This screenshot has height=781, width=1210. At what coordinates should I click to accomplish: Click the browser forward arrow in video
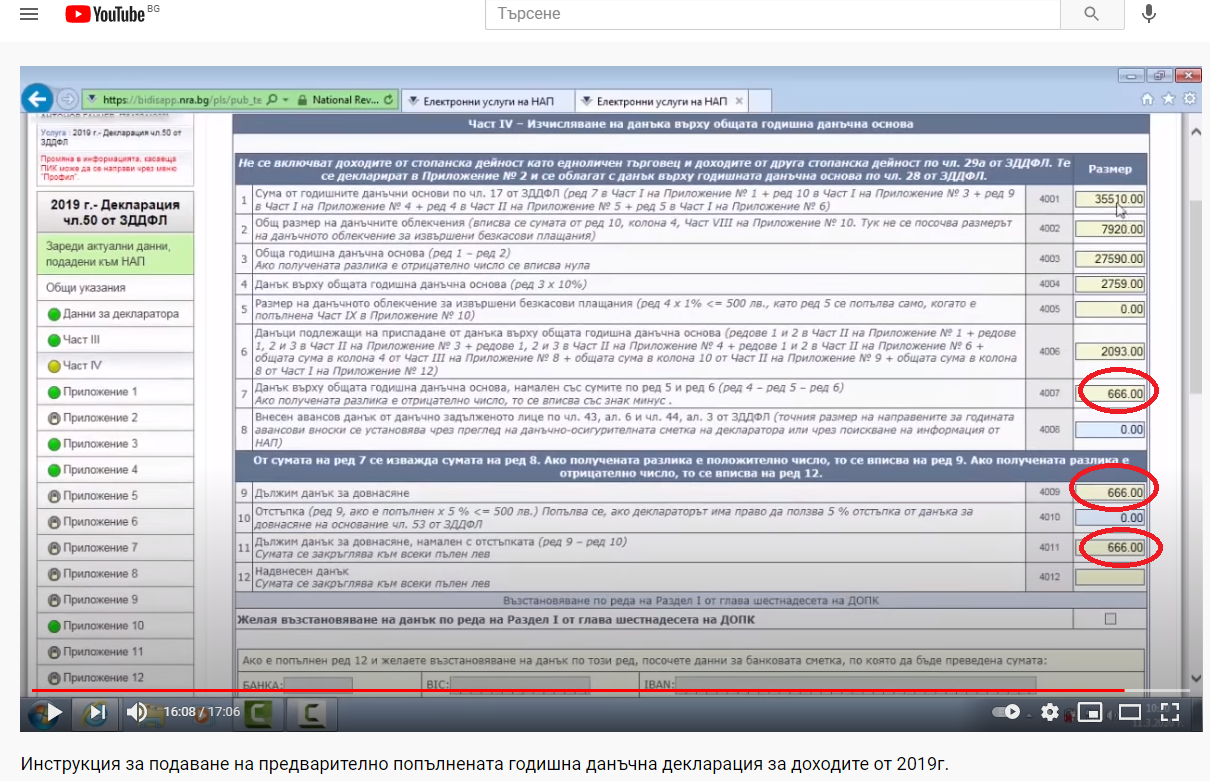click(67, 99)
